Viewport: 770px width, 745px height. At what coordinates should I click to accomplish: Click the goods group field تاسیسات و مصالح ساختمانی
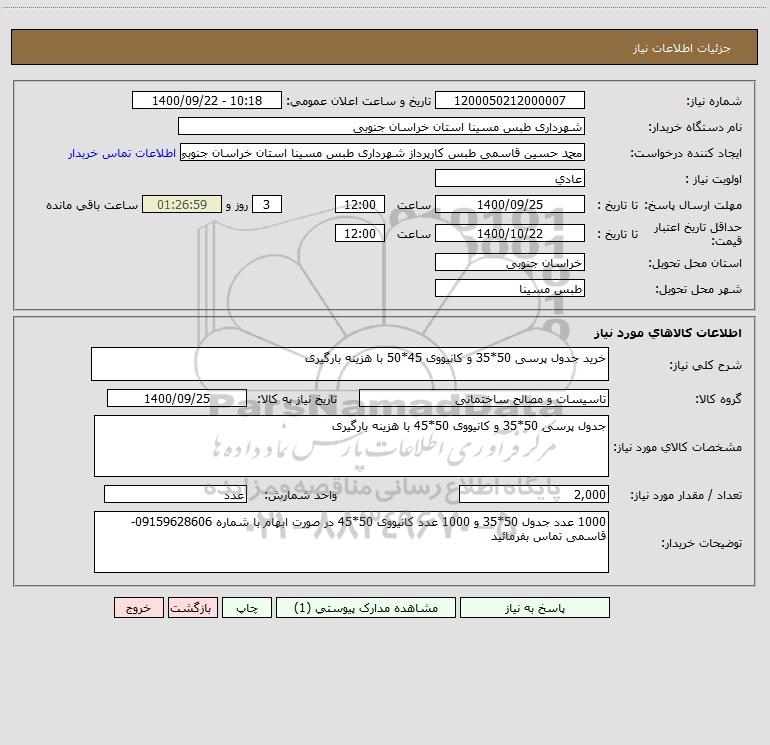point(484,398)
